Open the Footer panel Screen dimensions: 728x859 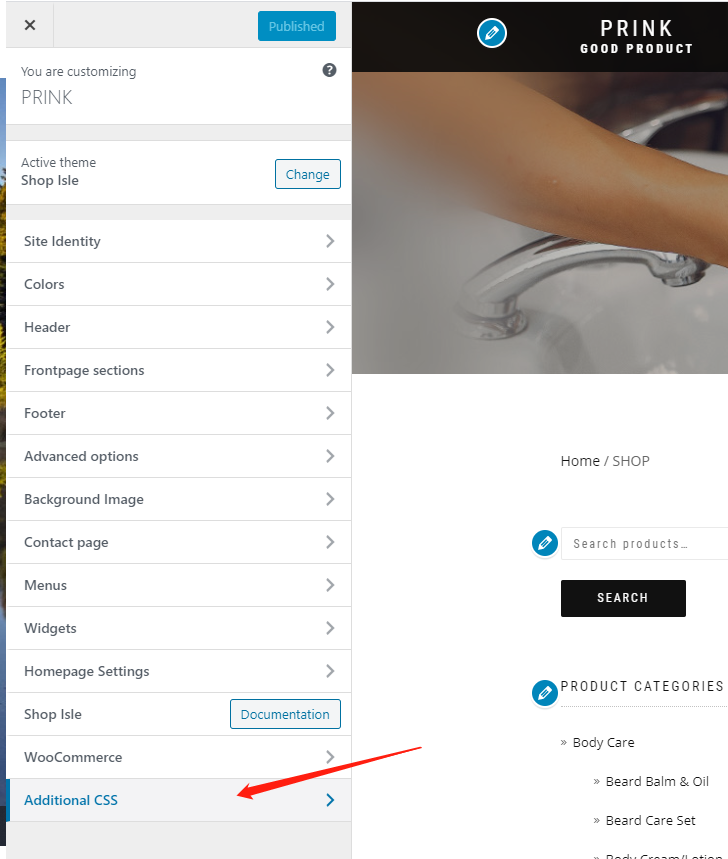[179, 413]
